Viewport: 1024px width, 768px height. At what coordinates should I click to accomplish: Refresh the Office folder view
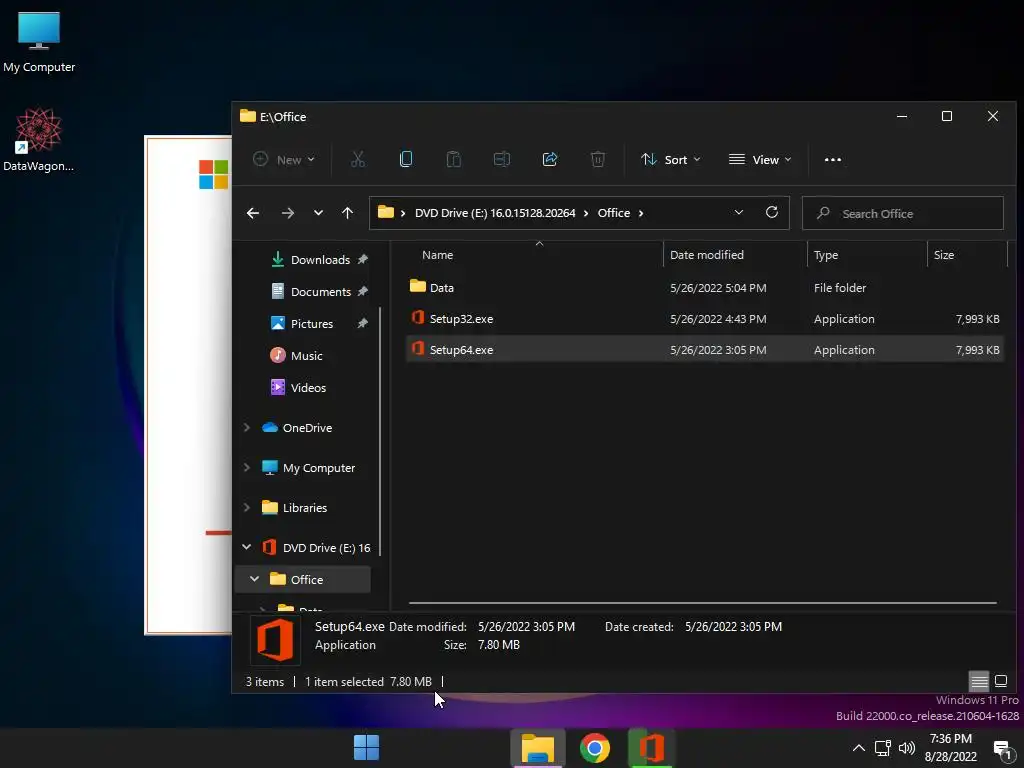(x=771, y=212)
